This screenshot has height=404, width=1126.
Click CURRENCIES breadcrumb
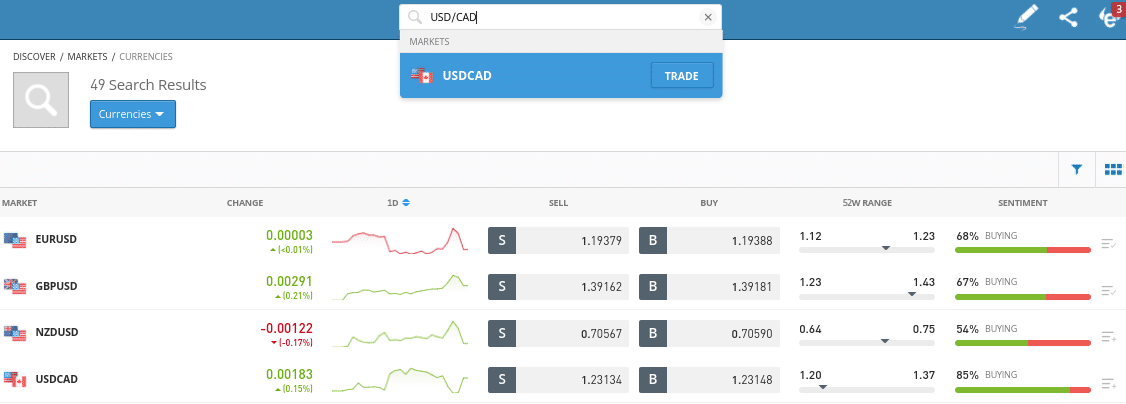[146, 57]
